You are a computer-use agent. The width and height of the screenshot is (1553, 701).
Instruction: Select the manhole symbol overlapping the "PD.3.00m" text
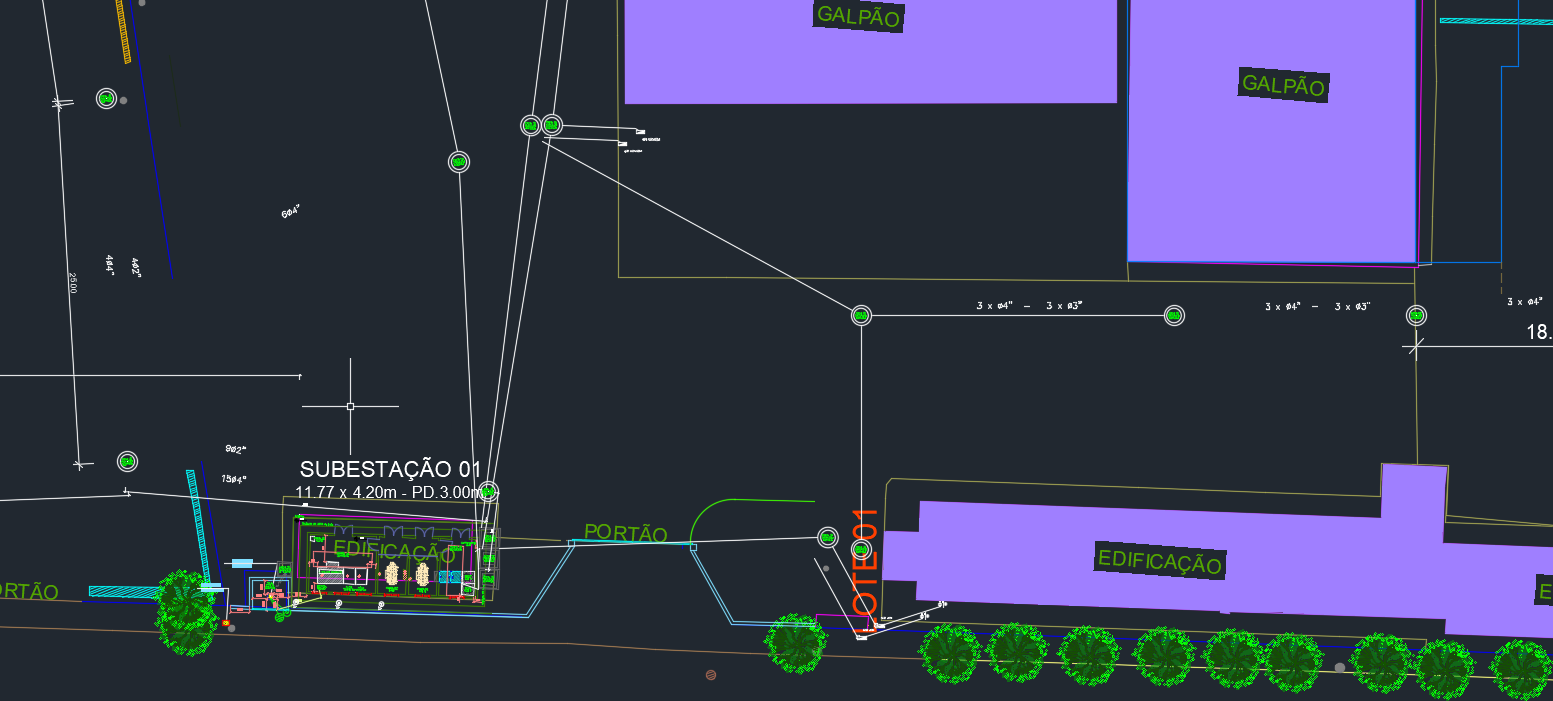488,492
